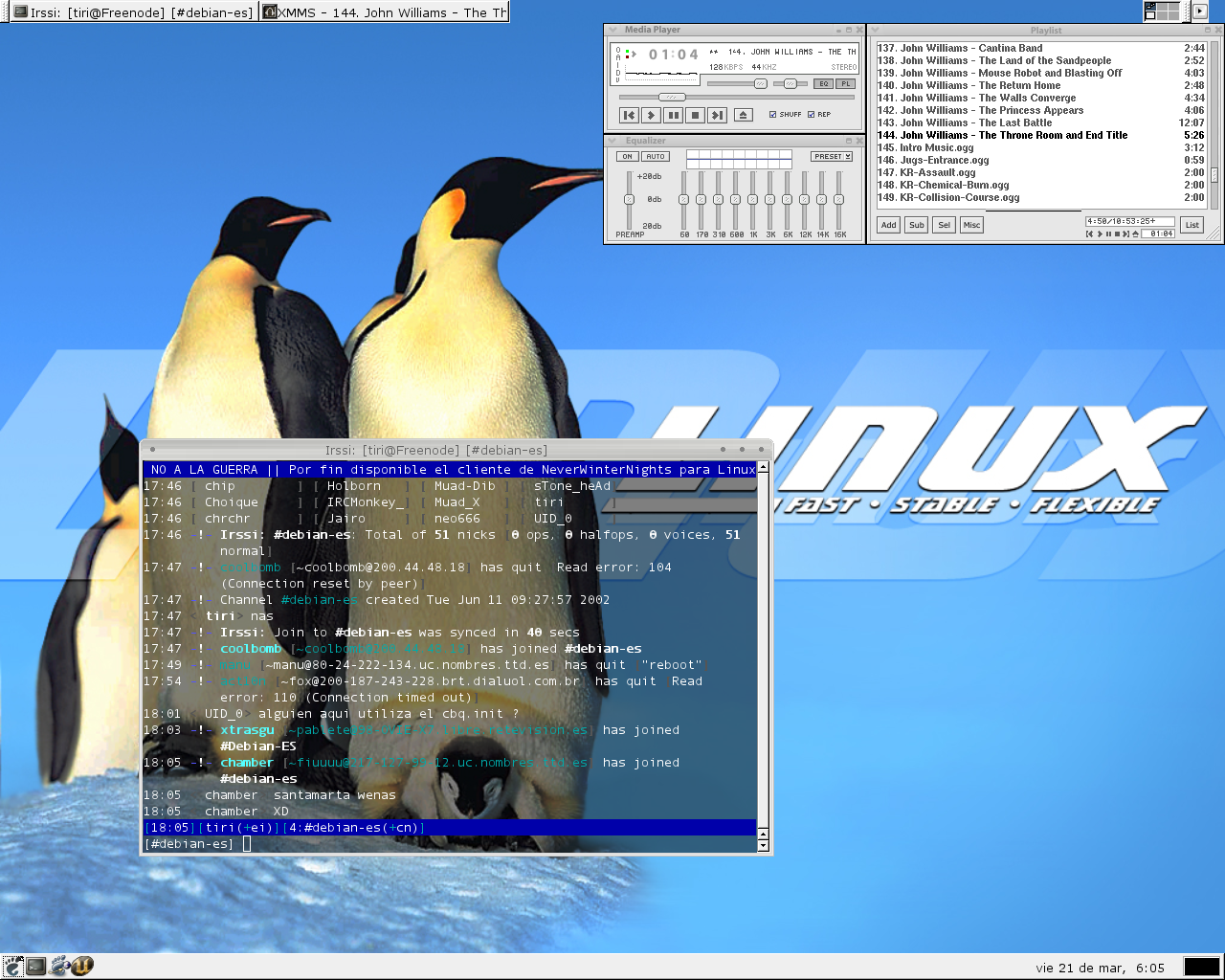Viewport: 1225px width, 980px height.
Task: Launch the Unreal Tournament panel icon
Action: [83, 967]
